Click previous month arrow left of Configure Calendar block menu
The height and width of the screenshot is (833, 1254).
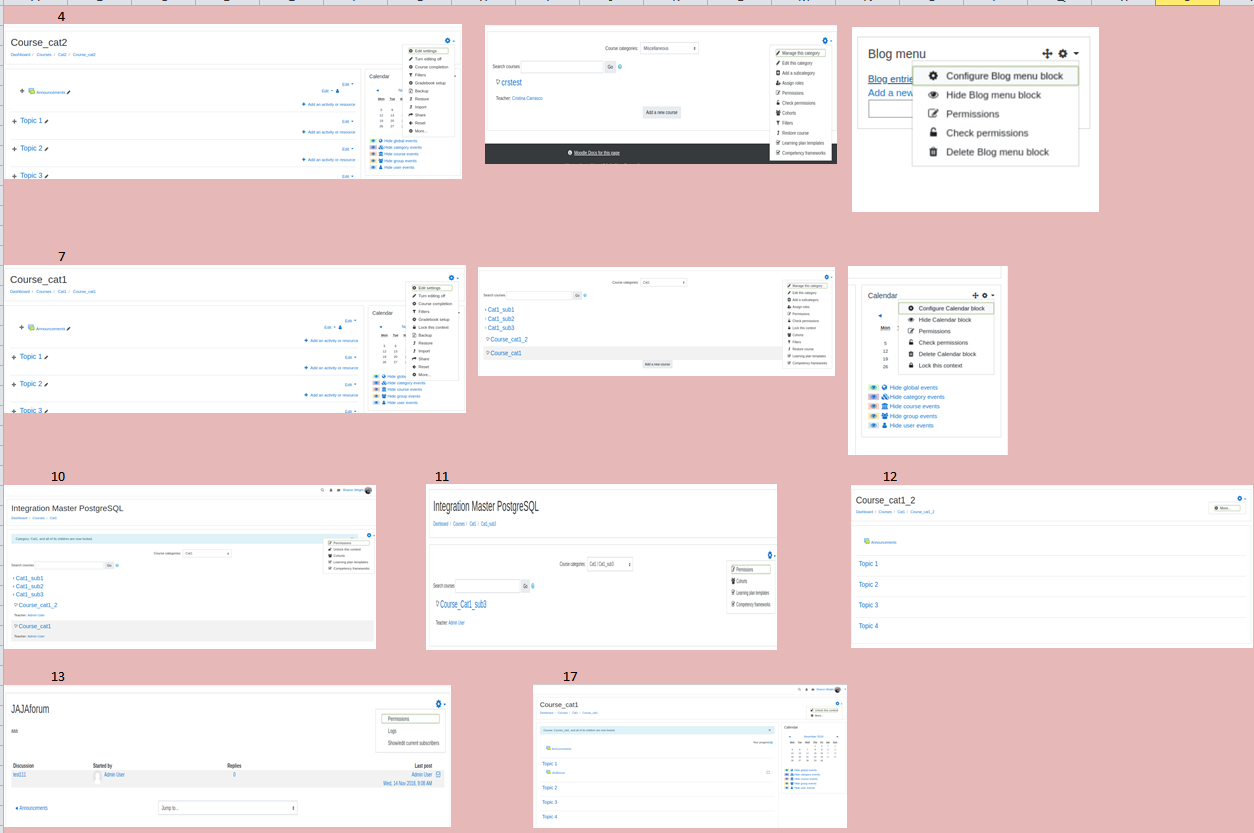880,316
